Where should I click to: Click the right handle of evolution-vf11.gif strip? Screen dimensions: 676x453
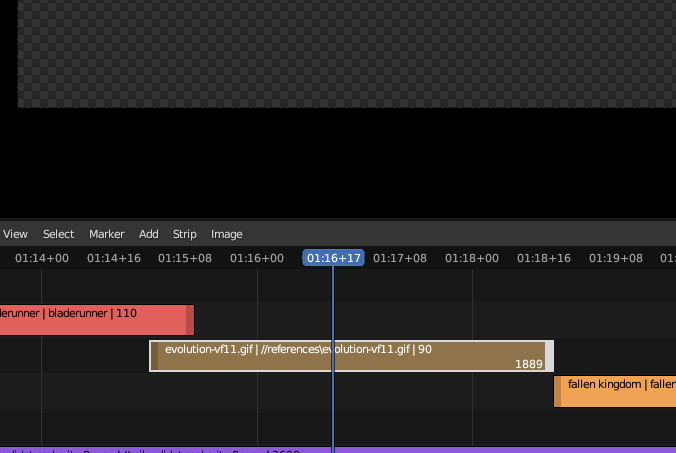[x=549, y=356]
